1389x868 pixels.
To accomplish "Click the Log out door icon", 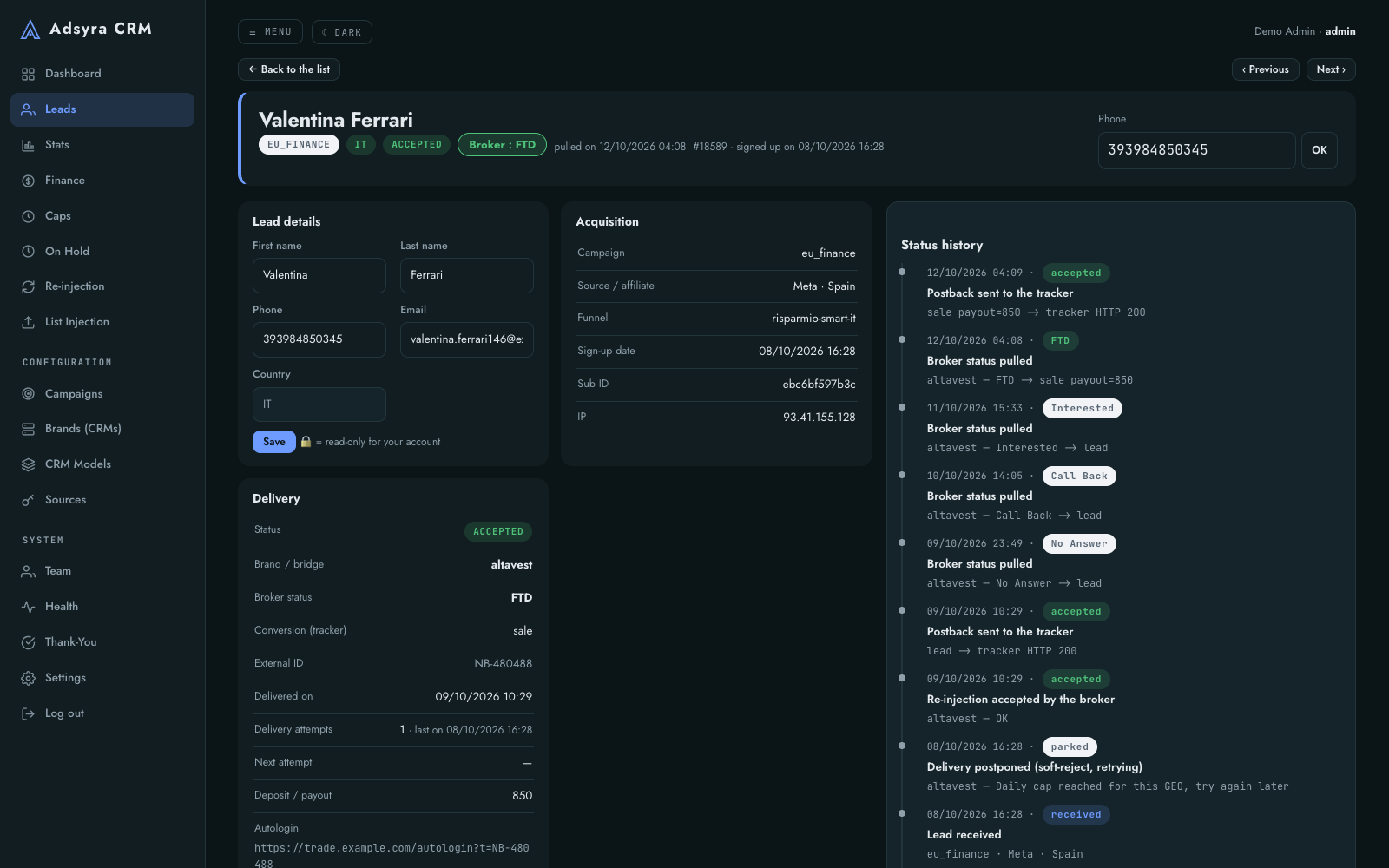I will (x=29, y=713).
